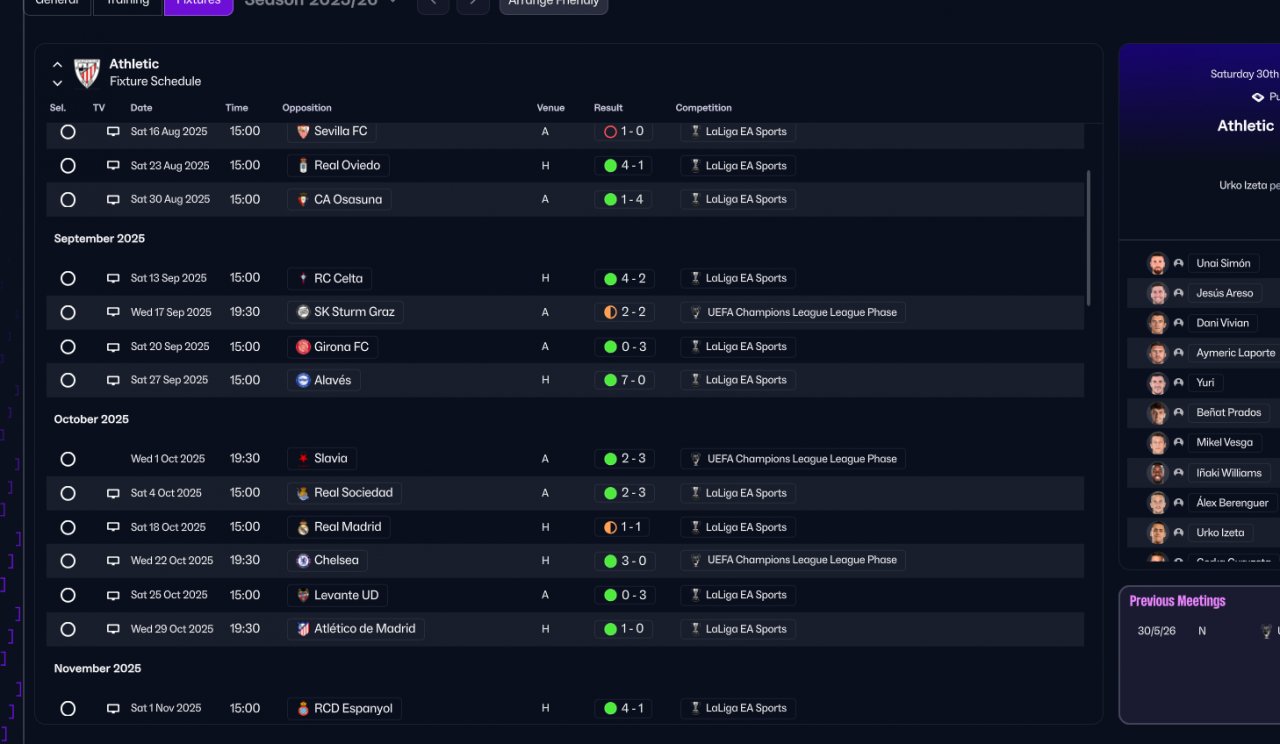Click the LaLiga trophy icon on Girona FC row

[695, 347]
